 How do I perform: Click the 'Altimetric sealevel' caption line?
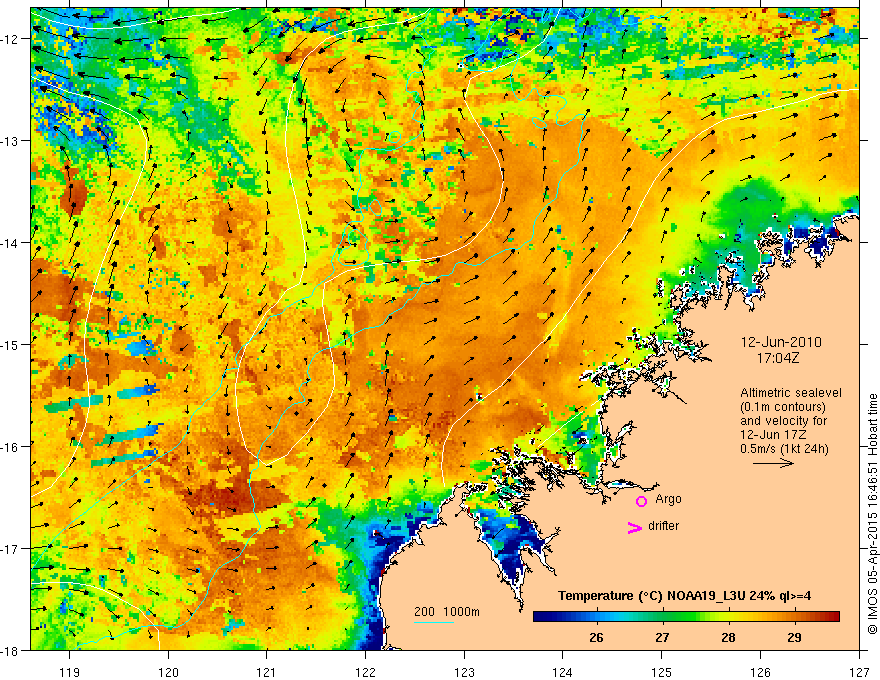[791, 393]
